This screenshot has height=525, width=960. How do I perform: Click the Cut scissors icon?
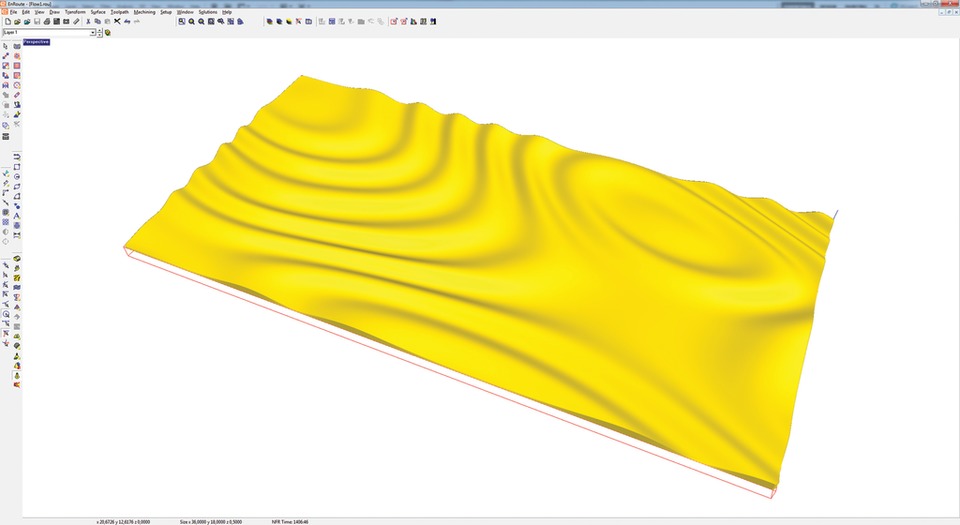pyautogui.click(x=88, y=21)
